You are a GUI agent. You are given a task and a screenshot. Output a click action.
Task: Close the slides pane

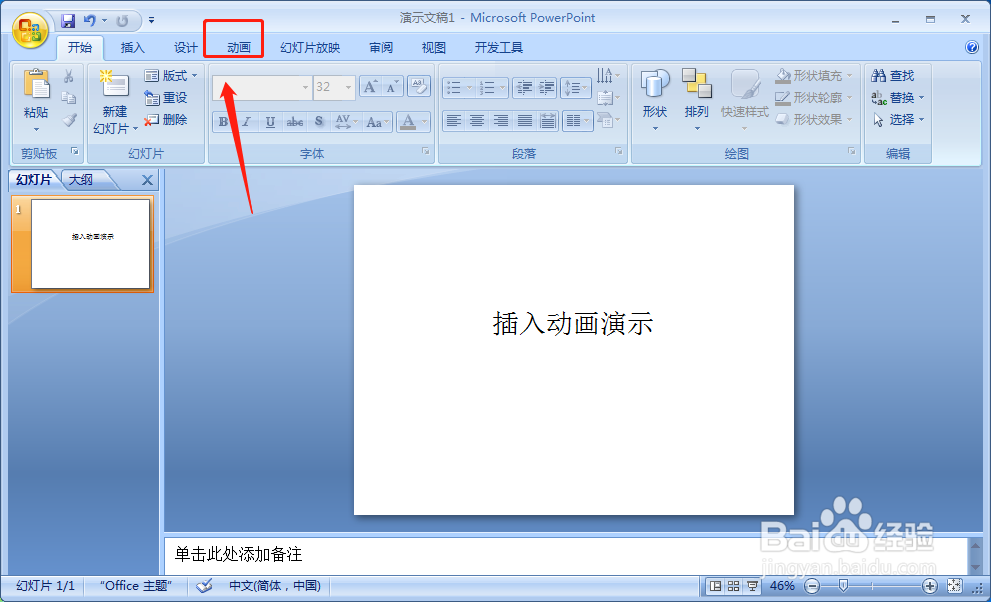pos(147,180)
